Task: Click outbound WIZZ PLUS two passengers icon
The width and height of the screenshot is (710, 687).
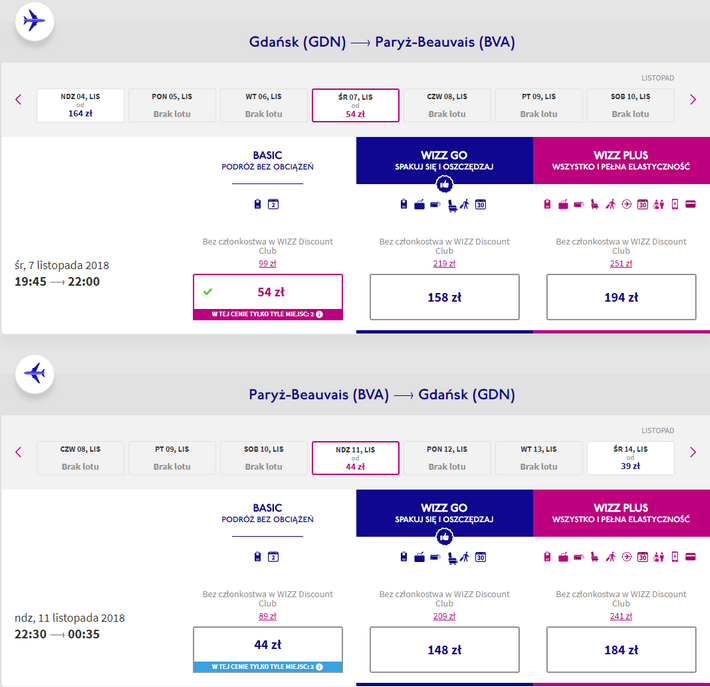Action: point(659,204)
